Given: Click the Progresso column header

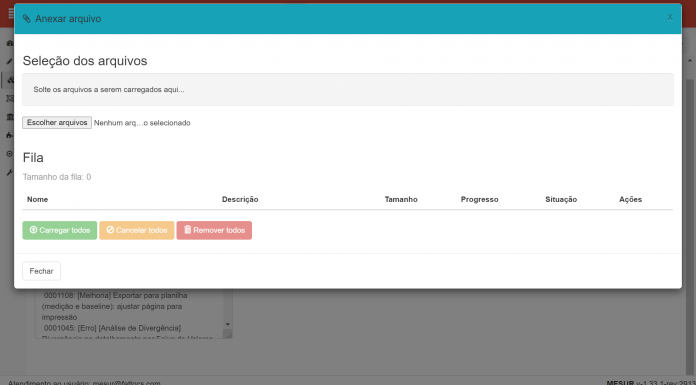Looking at the screenshot, I should pos(479,199).
